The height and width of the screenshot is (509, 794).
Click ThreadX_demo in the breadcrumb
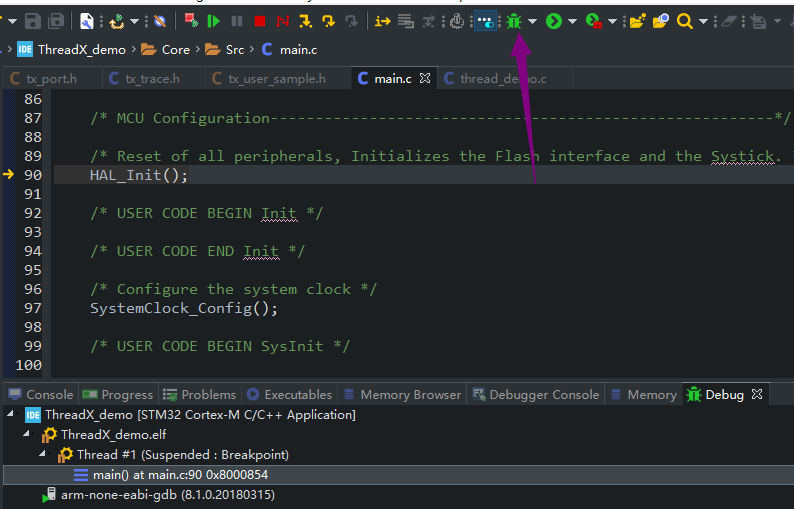(82, 50)
